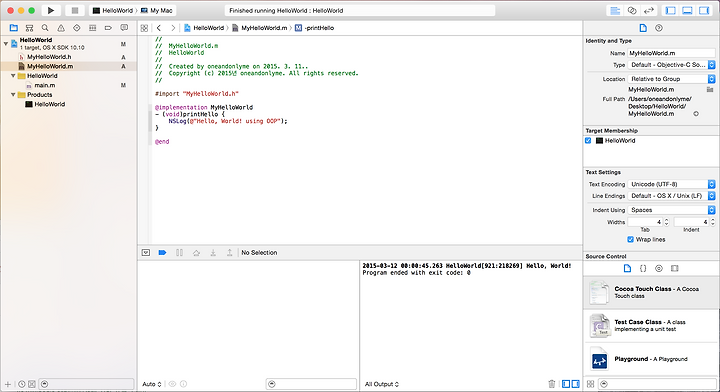
Task: Uncheck HelloWorld target membership
Action: 588,140
